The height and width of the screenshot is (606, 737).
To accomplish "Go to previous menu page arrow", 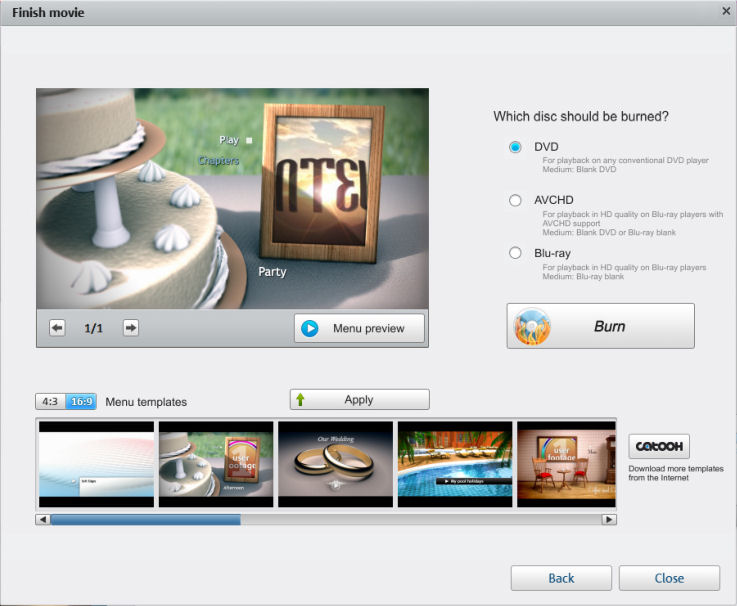I will (x=57, y=328).
